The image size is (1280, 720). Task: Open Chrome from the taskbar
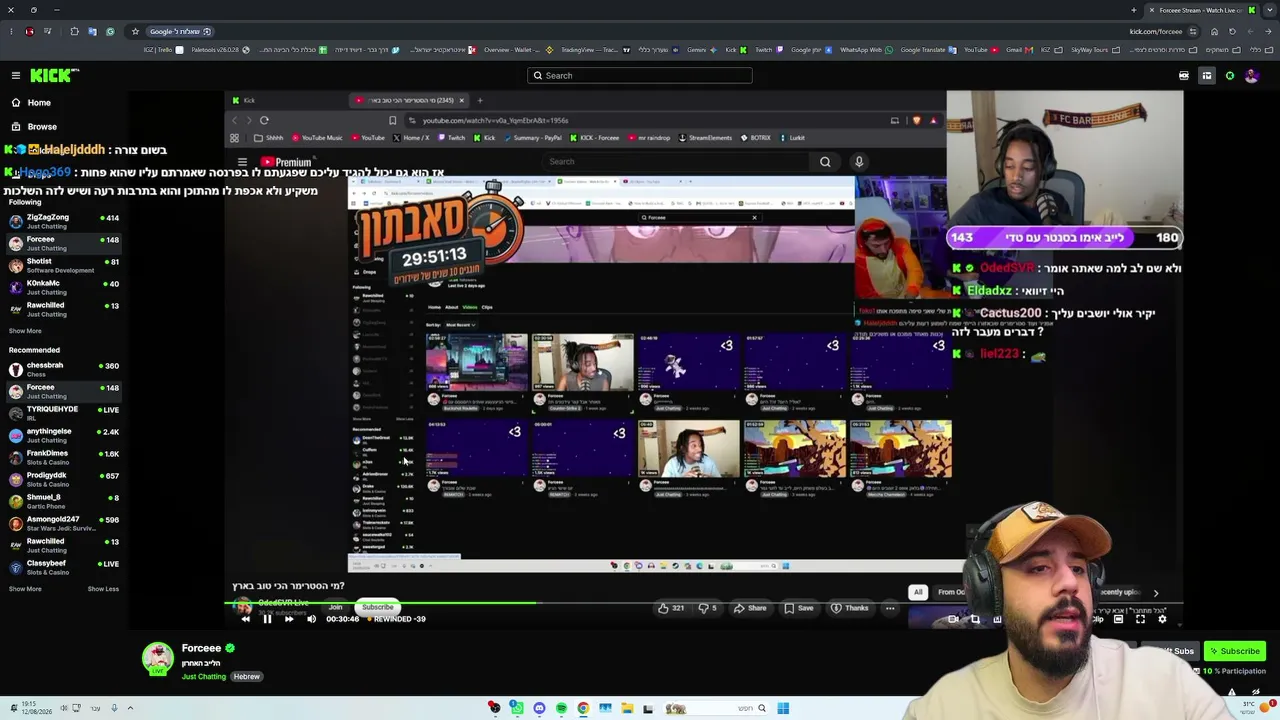tap(583, 709)
